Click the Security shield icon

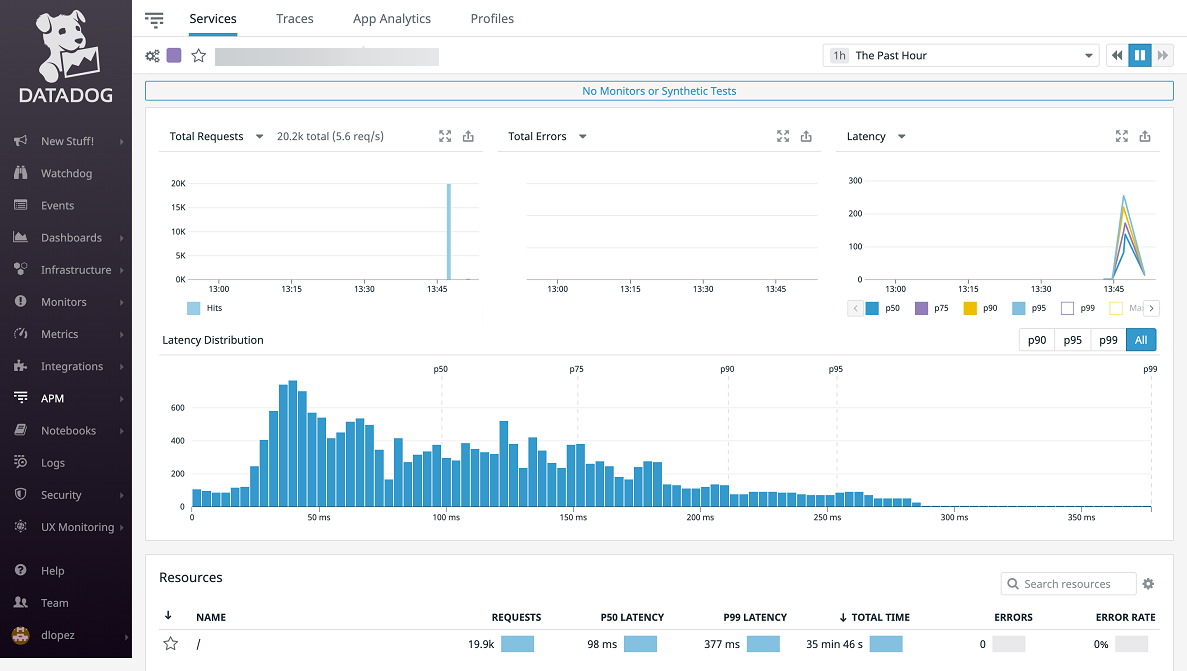click(20, 495)
